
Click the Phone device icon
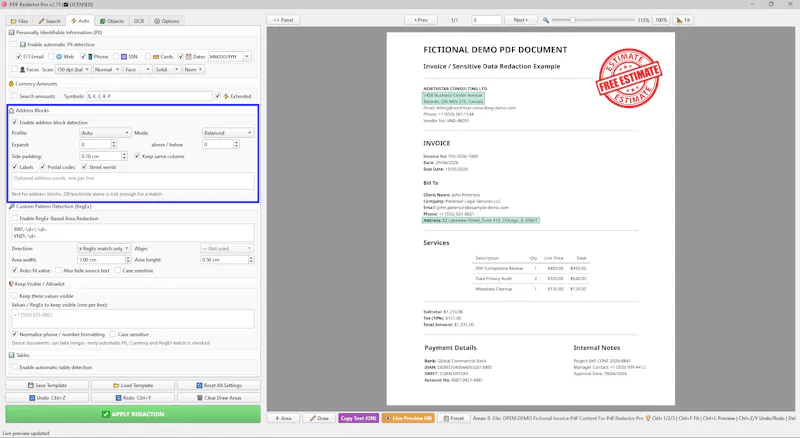[x=90, y=57]
